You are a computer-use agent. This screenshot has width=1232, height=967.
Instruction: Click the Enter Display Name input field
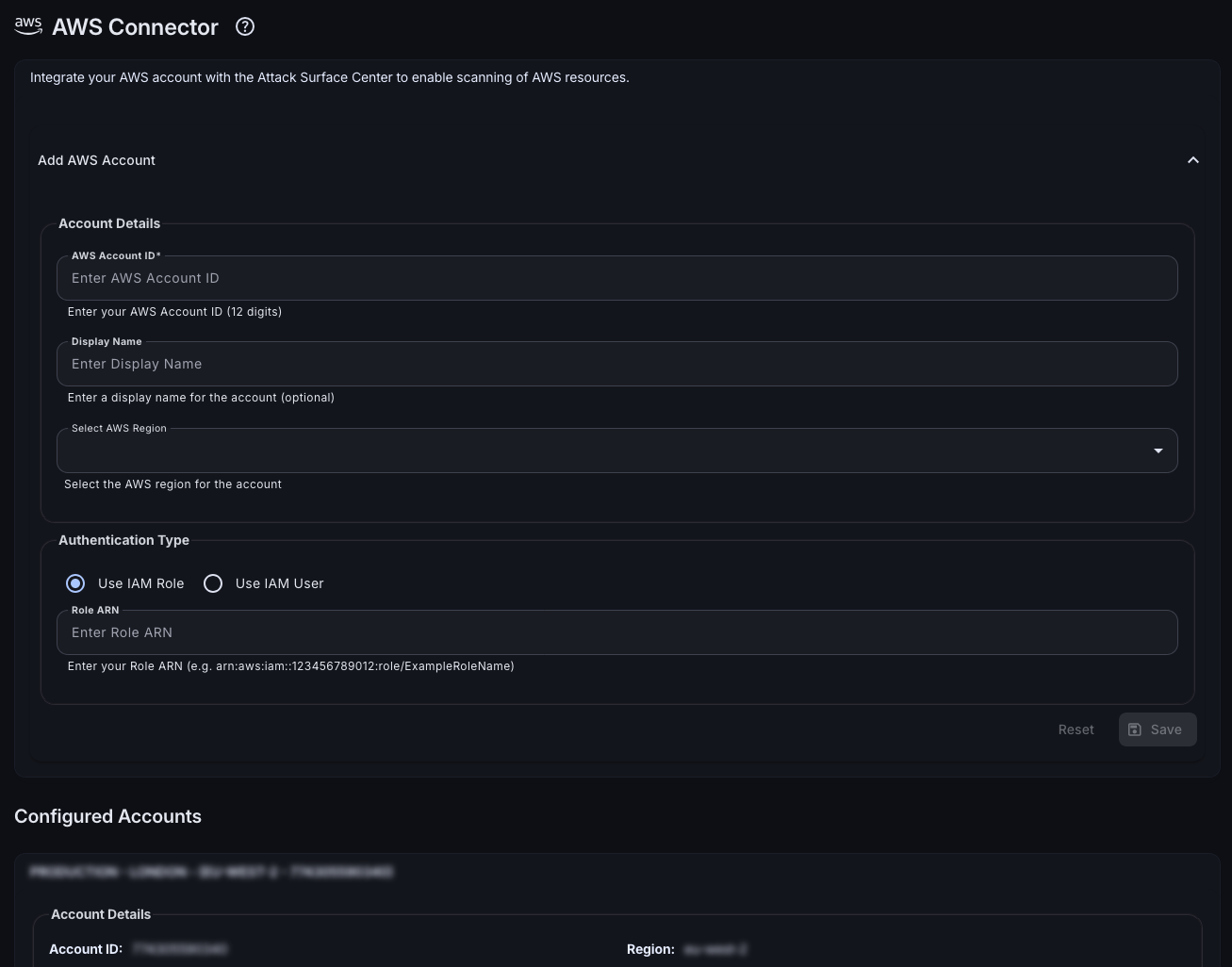tap(617, 364)
